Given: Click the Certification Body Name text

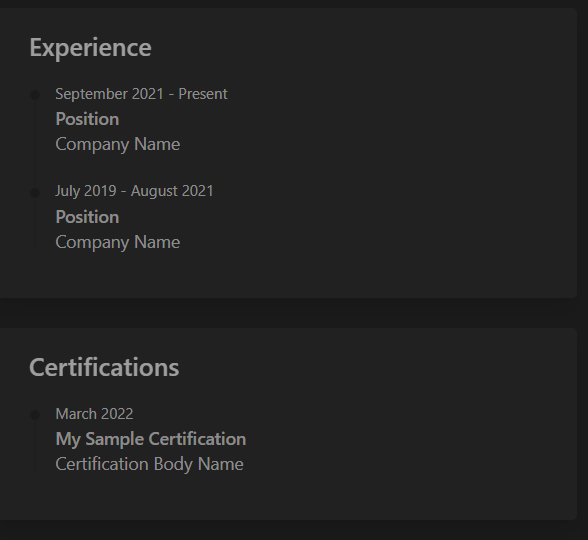Looking at the screenshot, I should pyautogui.click(x=150, y=464).
